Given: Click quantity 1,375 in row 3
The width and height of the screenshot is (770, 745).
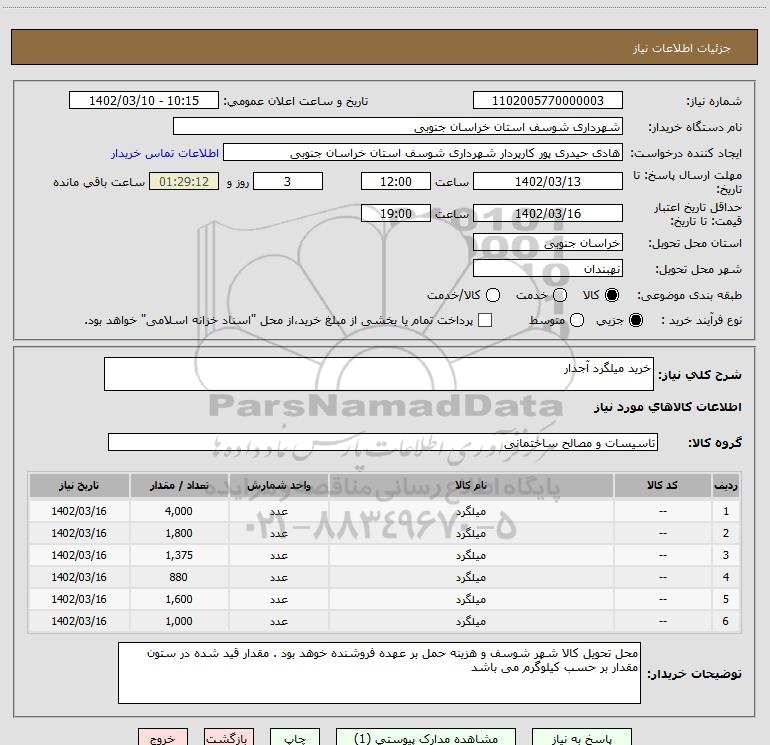Looking at the screenshot, I should (179, 555).
